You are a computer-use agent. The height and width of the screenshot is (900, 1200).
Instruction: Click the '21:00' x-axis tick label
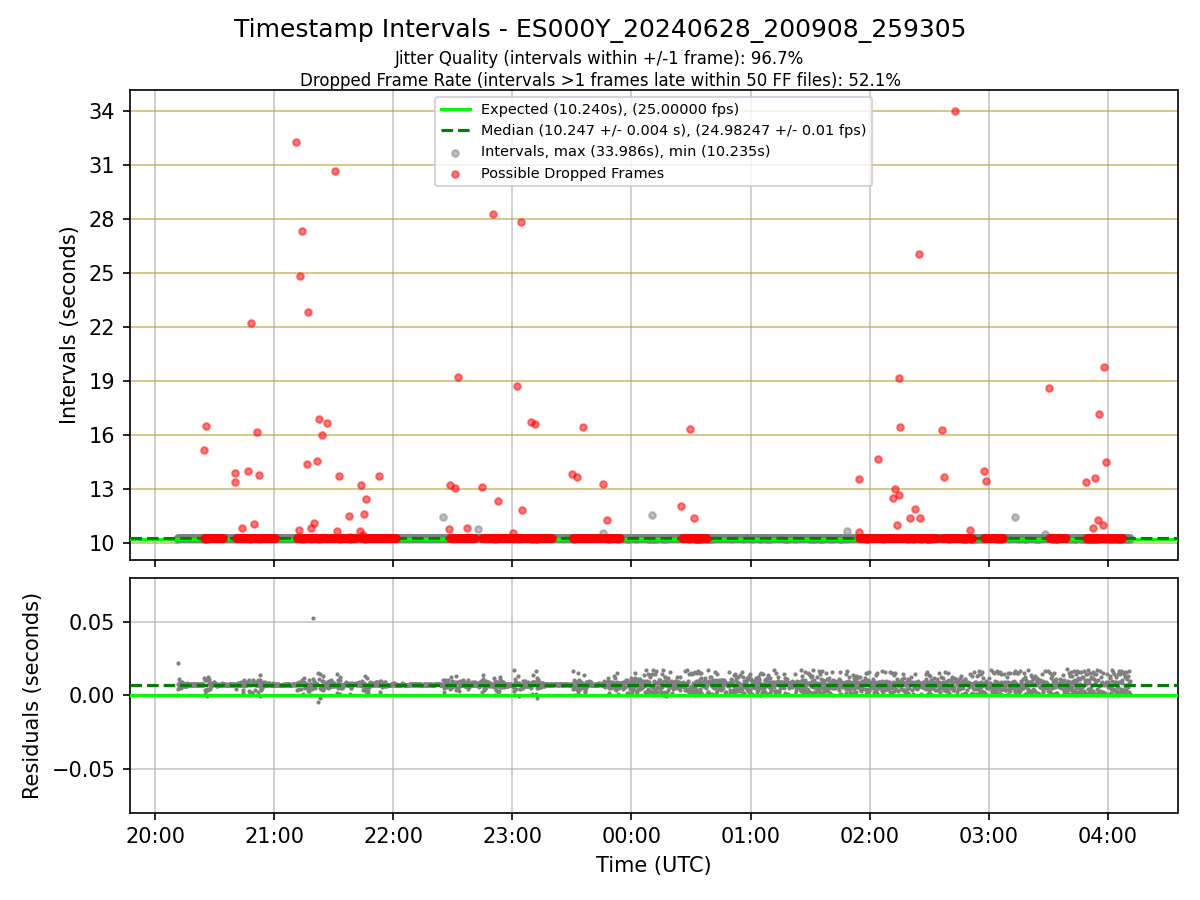[274, 835]
